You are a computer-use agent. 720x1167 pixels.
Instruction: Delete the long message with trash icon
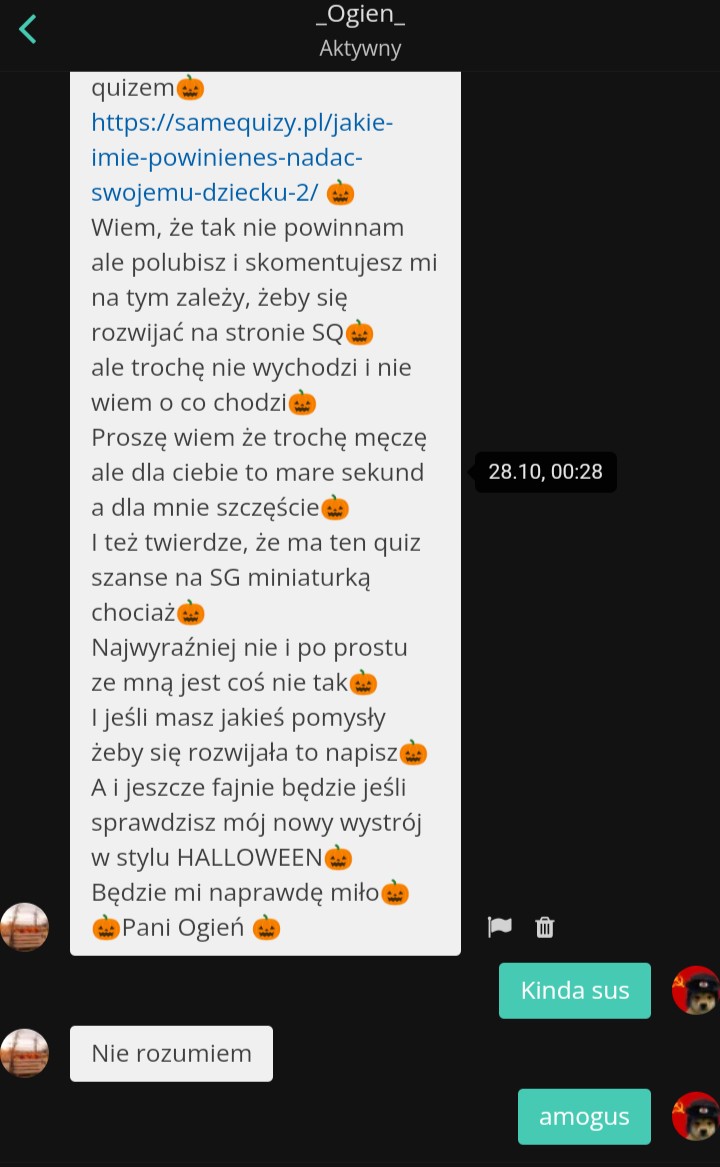coord(545,927)
